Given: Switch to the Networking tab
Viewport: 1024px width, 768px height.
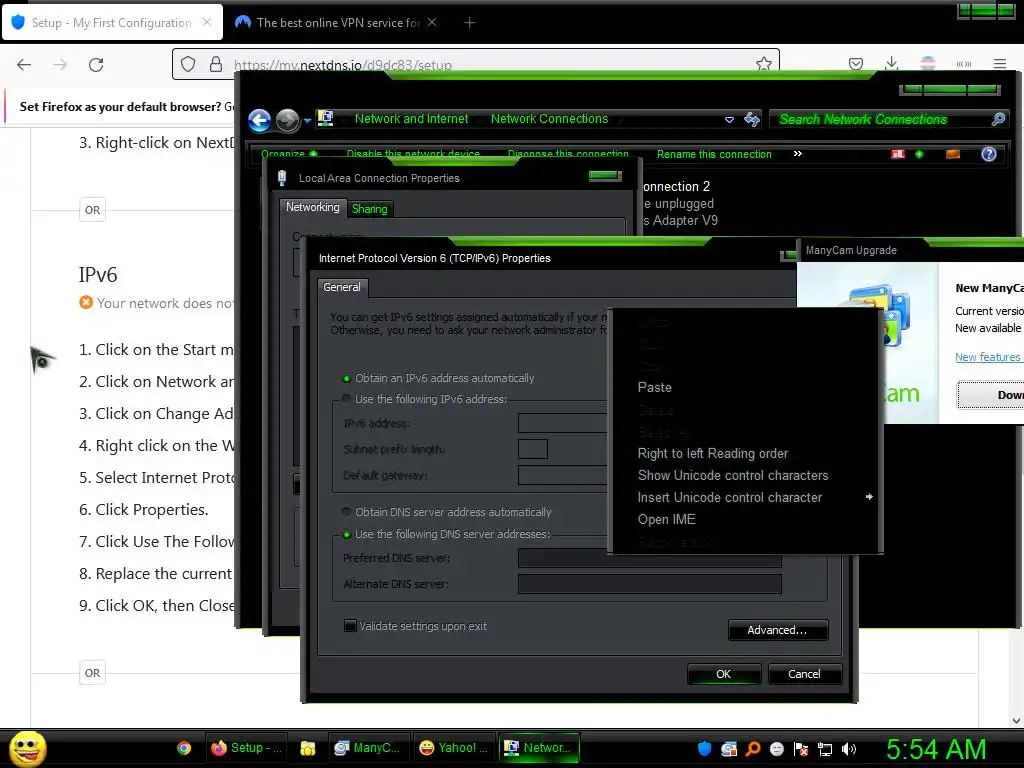Looking at the screenshot, I should pos(312,207).
